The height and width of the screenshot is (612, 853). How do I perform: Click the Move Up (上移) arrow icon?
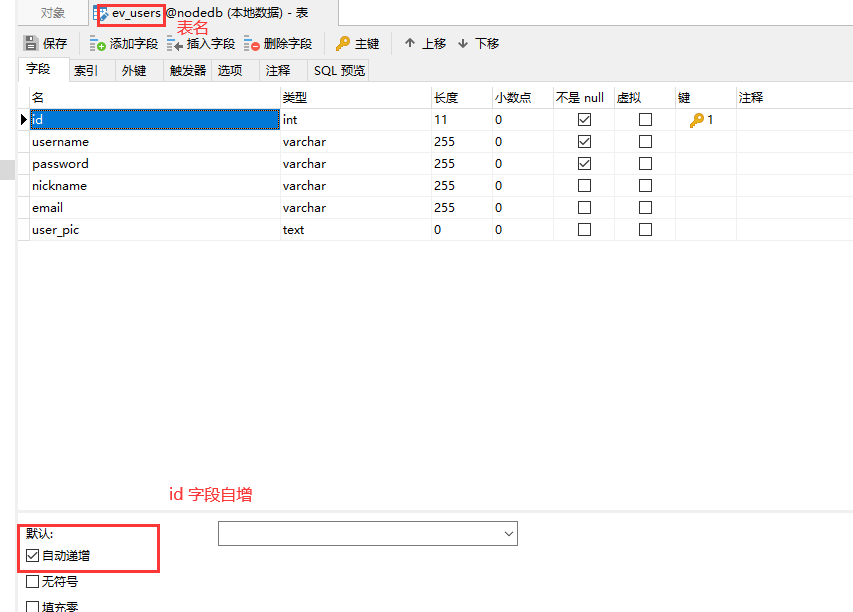(410, 43)
